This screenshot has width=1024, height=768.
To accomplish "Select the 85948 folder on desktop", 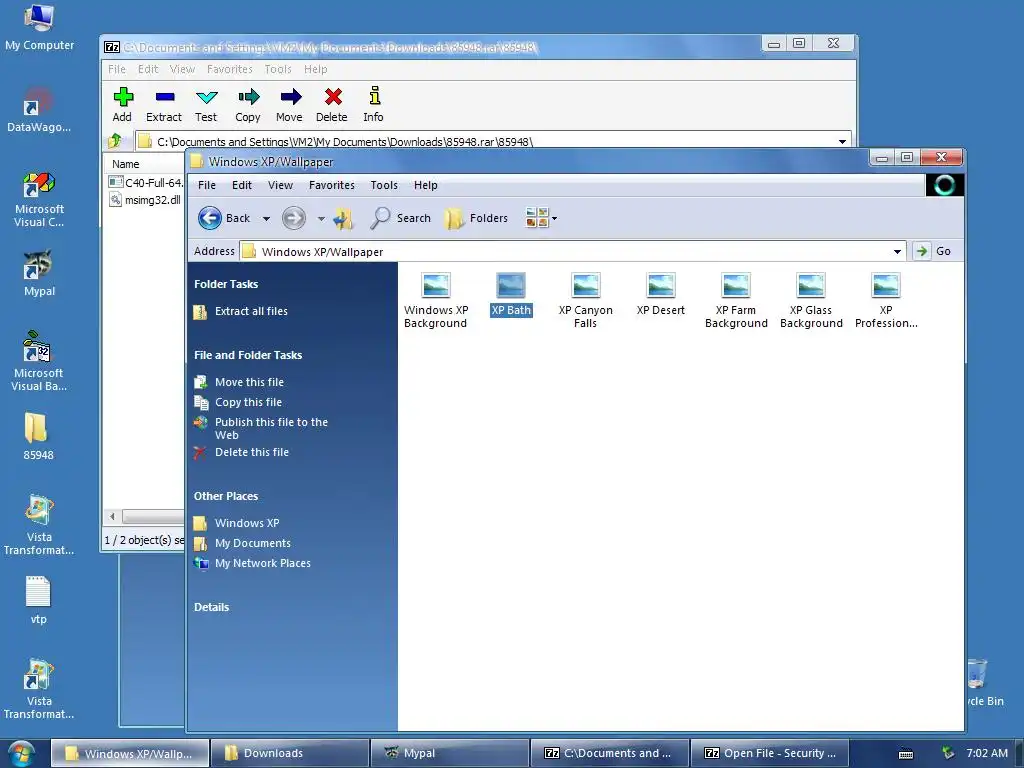I will (x=38, y=437).
